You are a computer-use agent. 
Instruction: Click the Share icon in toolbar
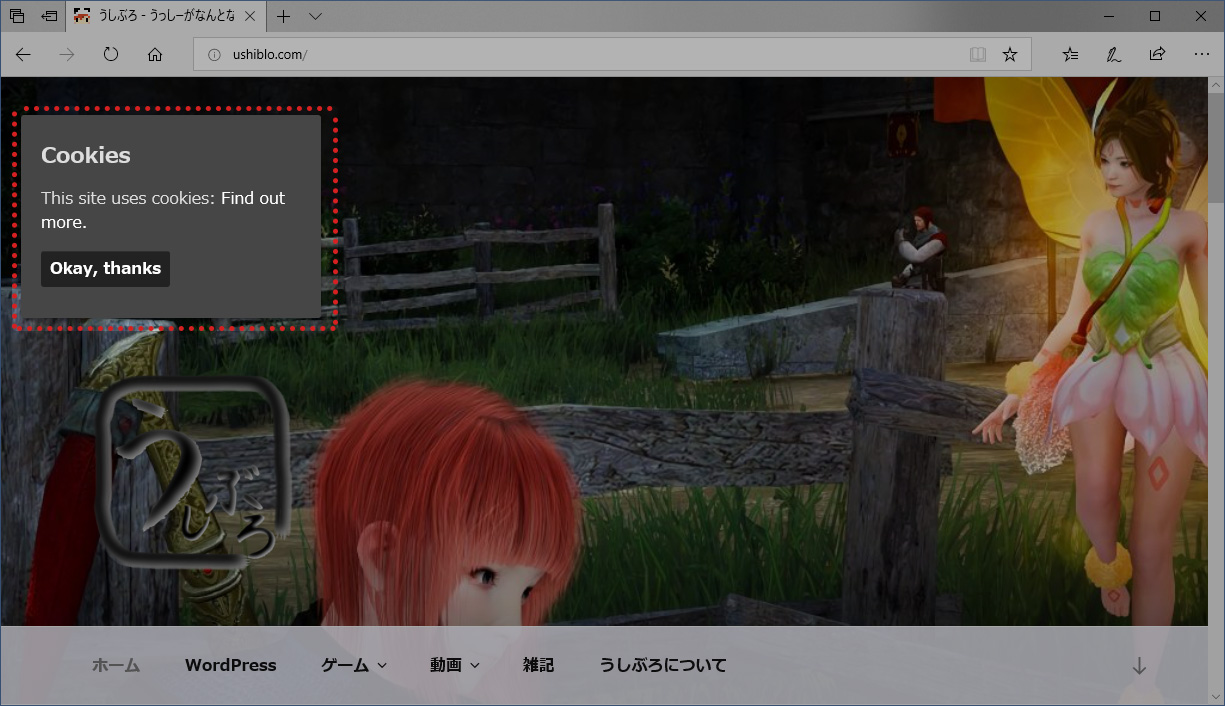click(1157, 54)
